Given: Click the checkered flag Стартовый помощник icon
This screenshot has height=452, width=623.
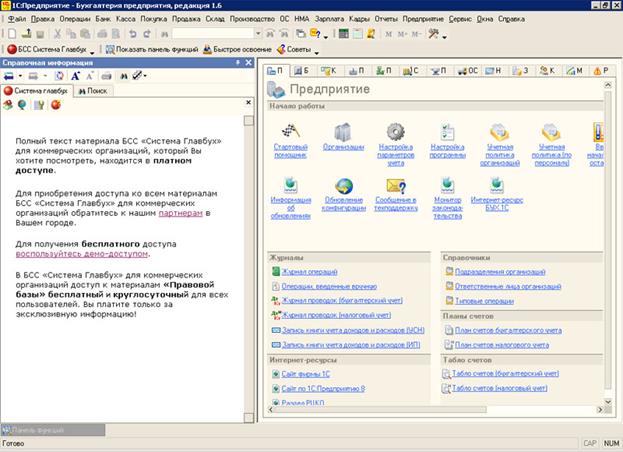Looking at the screenshot, I should click(x=290, y=131).
